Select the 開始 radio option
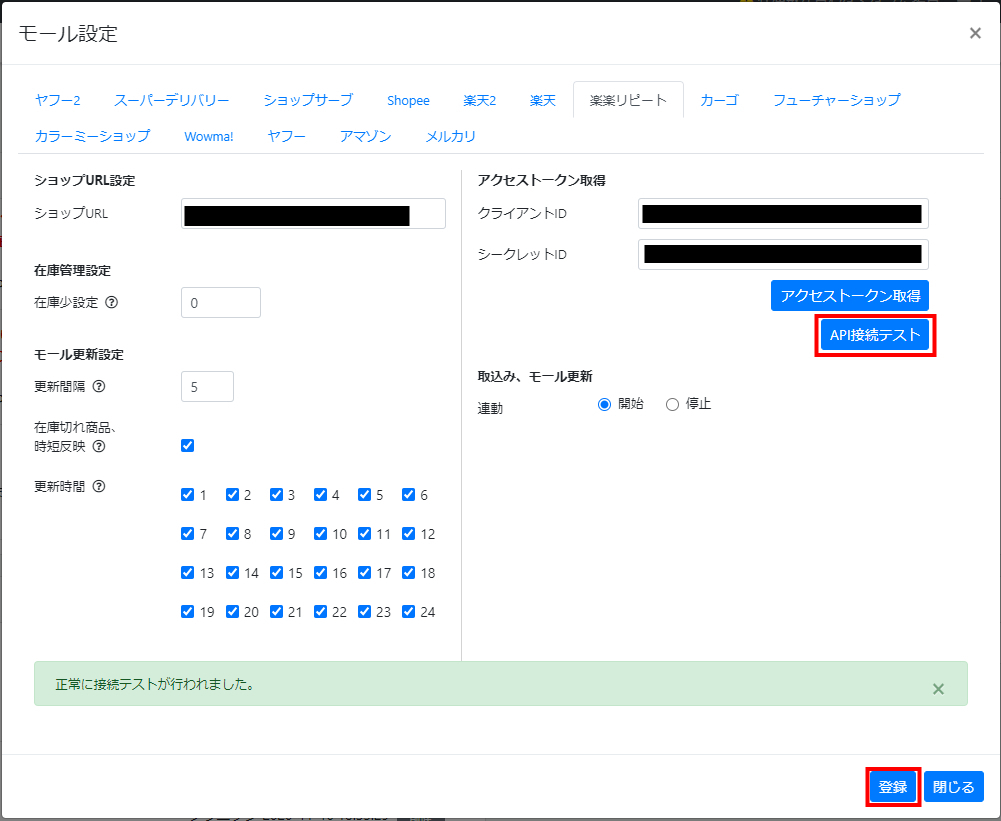The width and height of the screenshot is (1001, 821). point(604,405)
